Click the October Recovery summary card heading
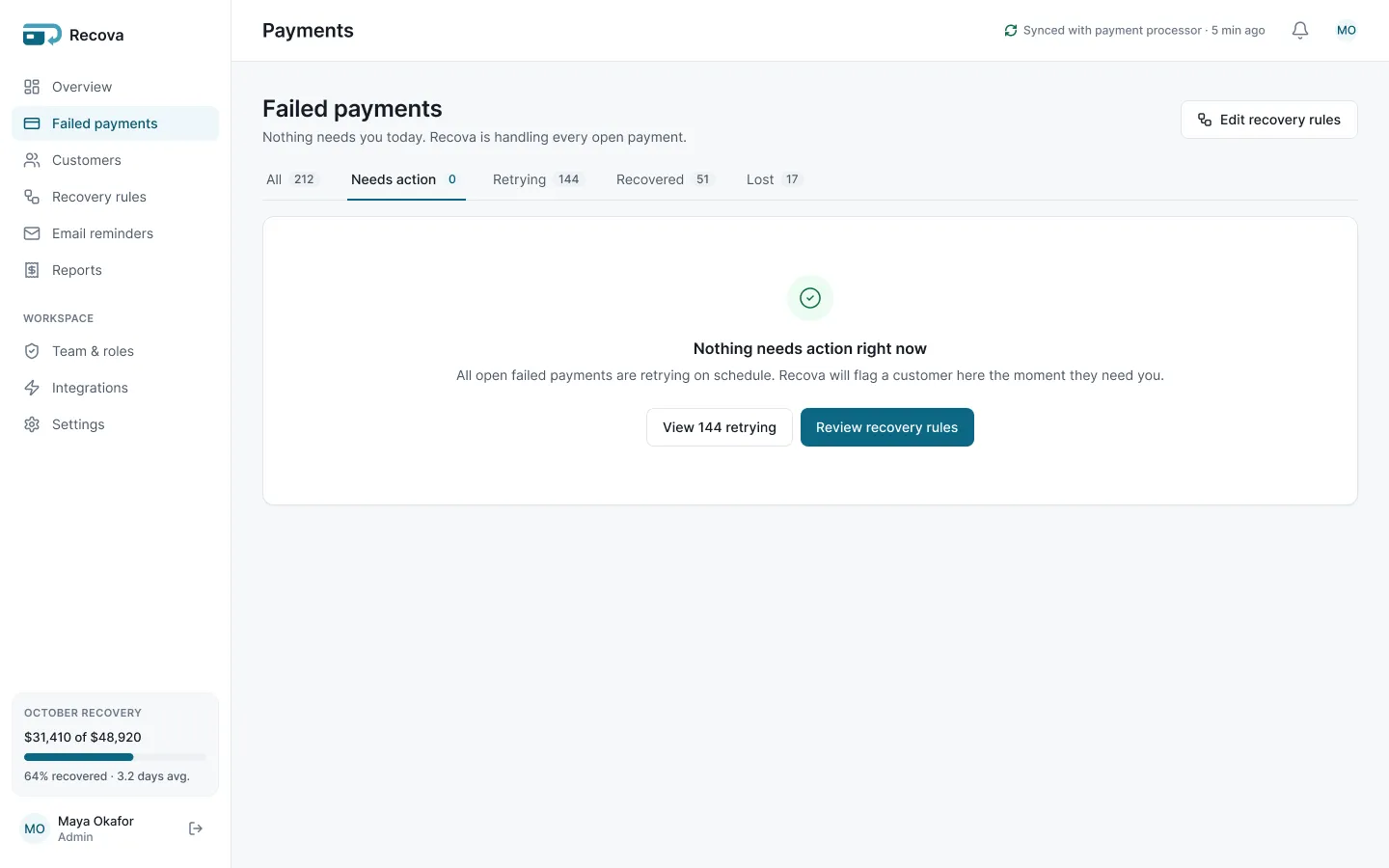The image size is (1389, 868). 83,713
